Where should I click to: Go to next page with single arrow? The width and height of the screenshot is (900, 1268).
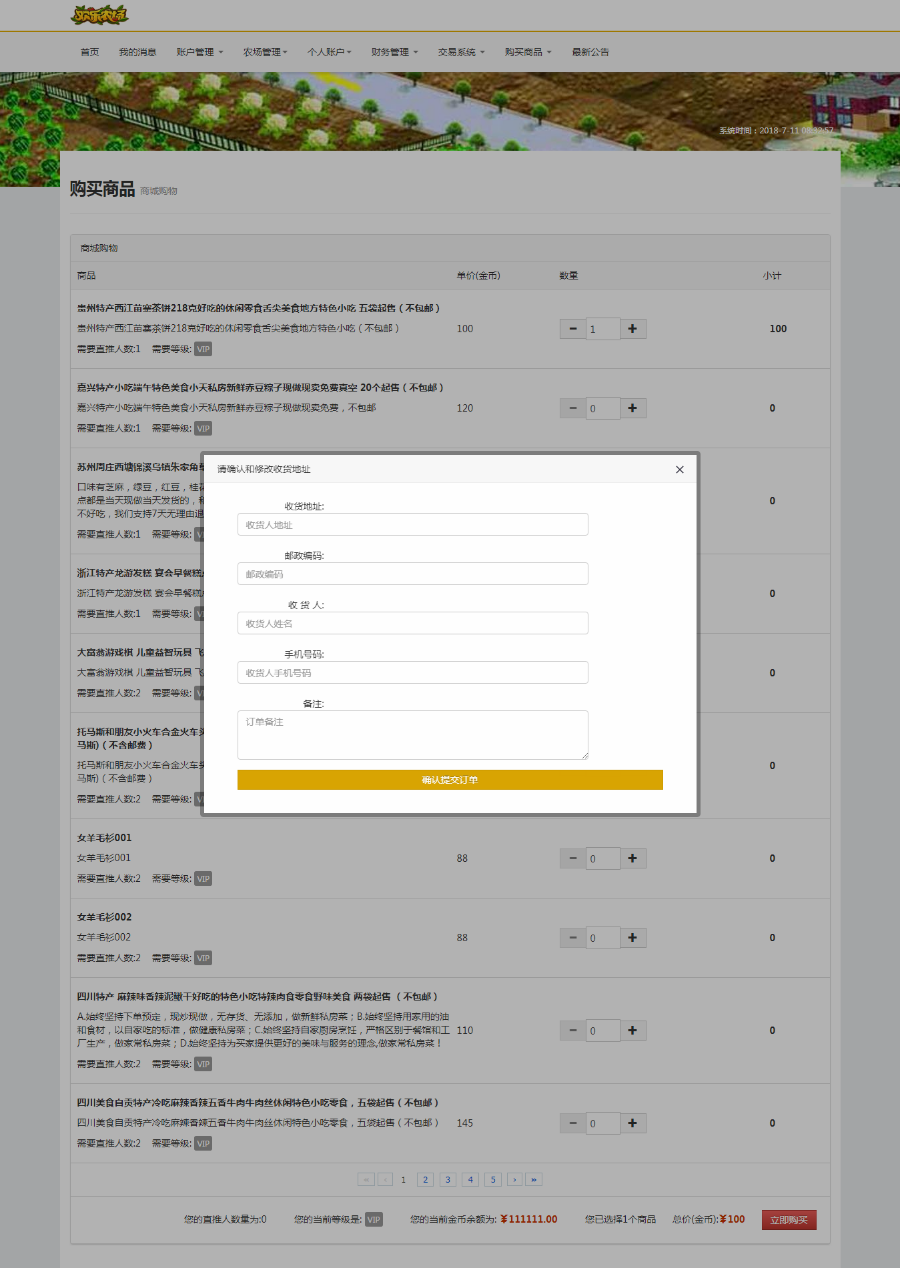(515, 1180)
